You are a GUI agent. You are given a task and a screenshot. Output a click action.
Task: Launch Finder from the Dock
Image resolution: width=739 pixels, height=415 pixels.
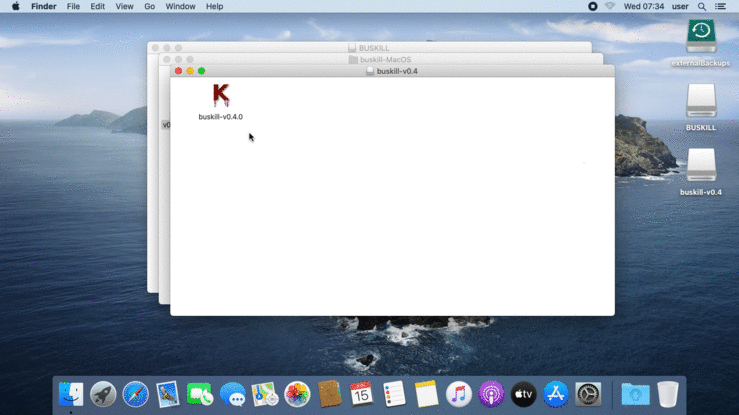click(x=71, y=394)
